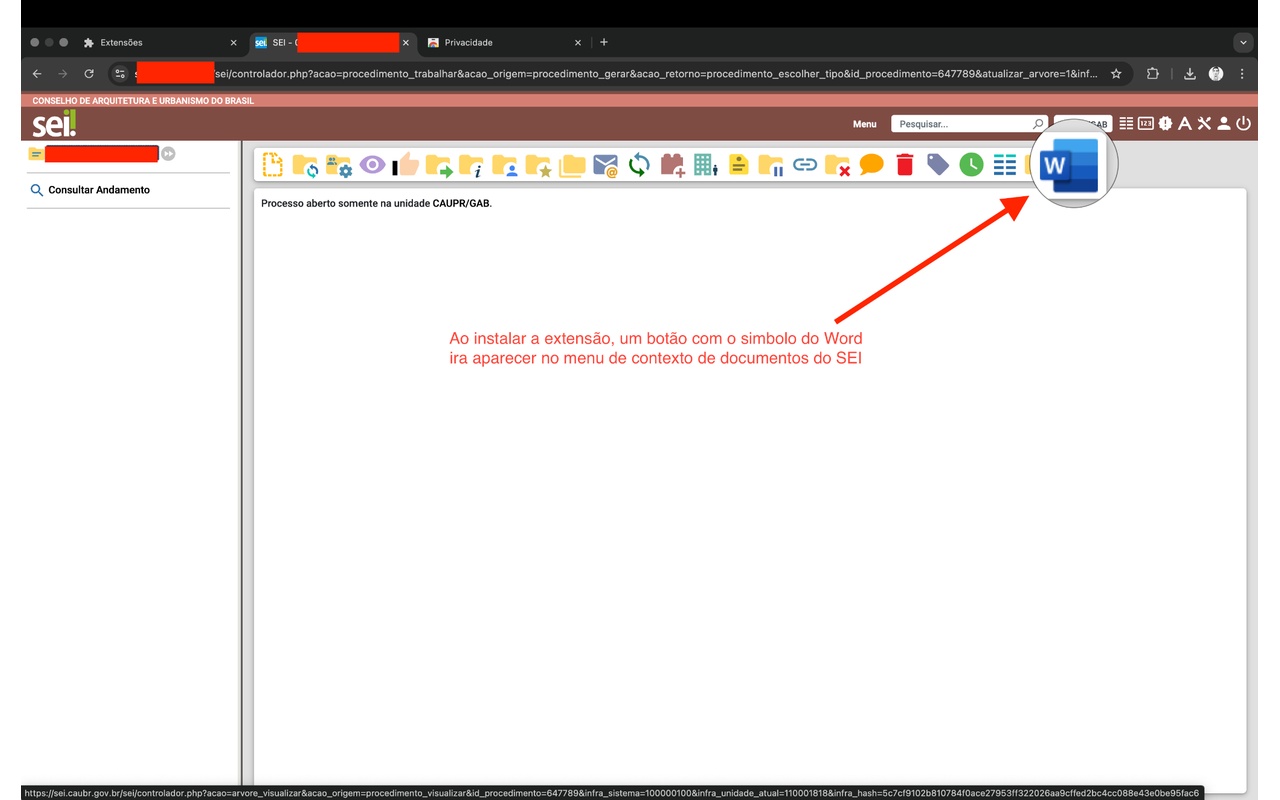Screen dimensions: 1280x800
Task: Click the browser profile avatar
Action: pos(1216,74)
